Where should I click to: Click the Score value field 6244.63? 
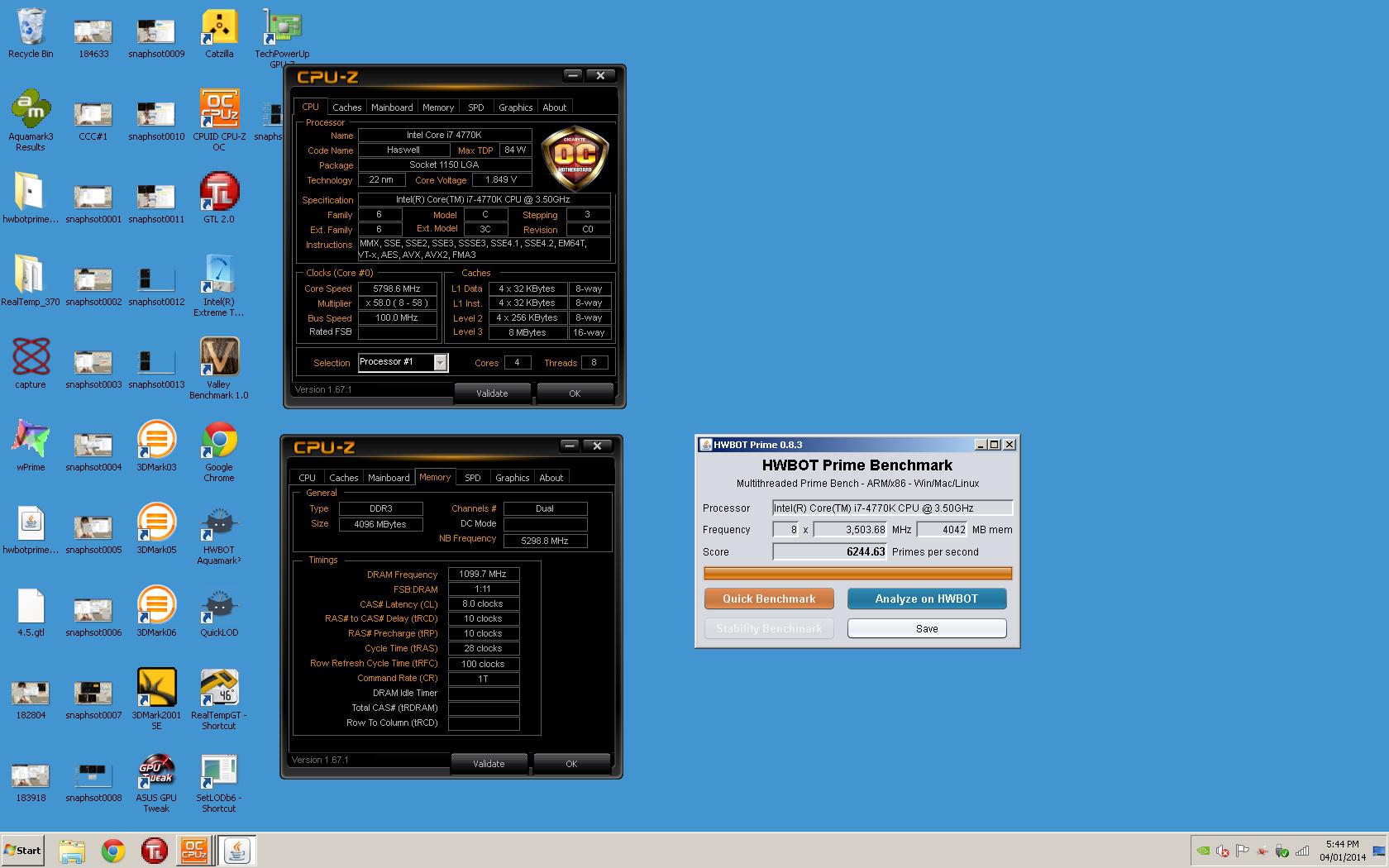829,551
